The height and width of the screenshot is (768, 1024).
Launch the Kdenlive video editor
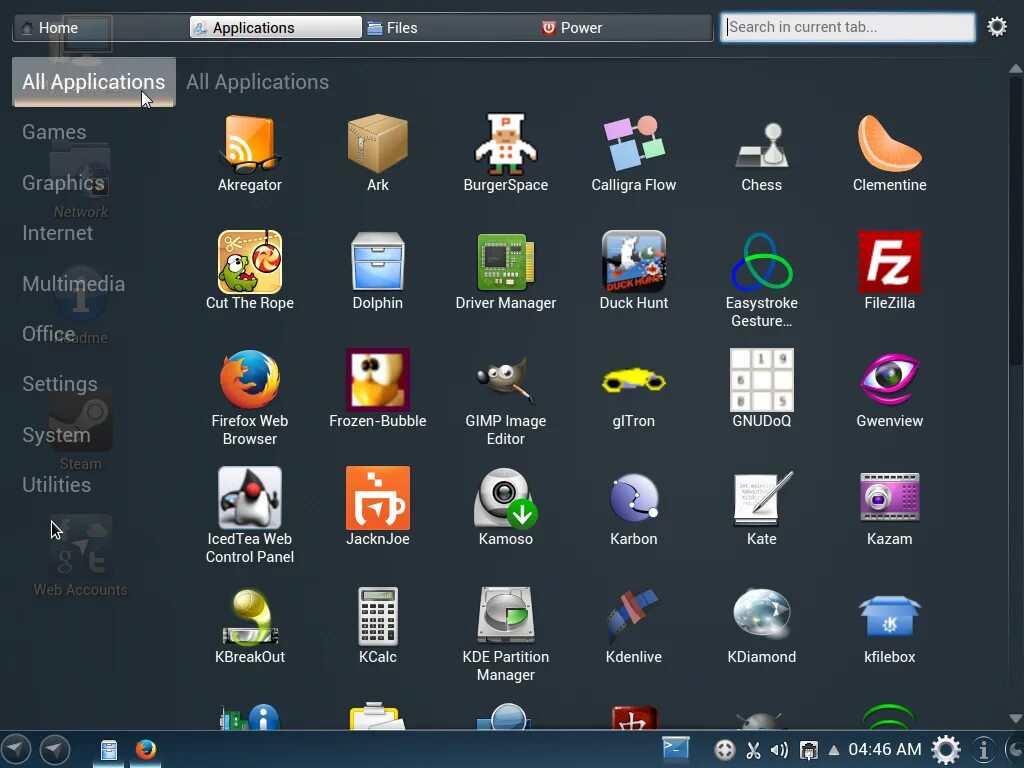click(633, 625)
